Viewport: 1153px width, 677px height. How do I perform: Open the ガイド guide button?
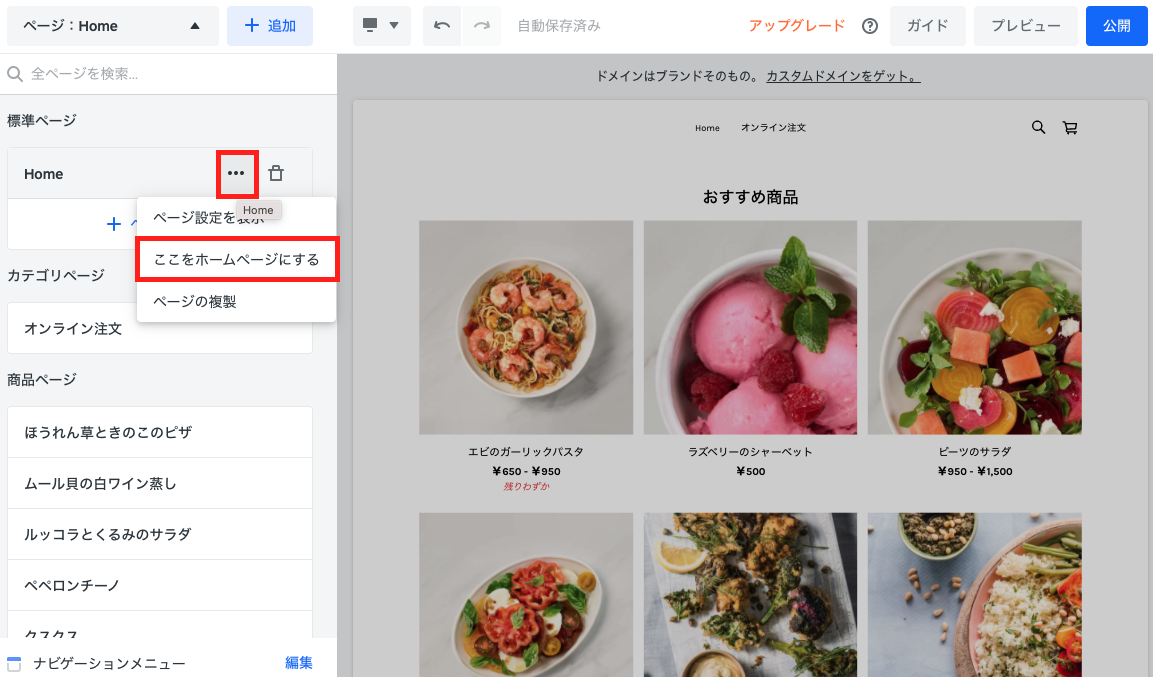click(x=927, y=26)
